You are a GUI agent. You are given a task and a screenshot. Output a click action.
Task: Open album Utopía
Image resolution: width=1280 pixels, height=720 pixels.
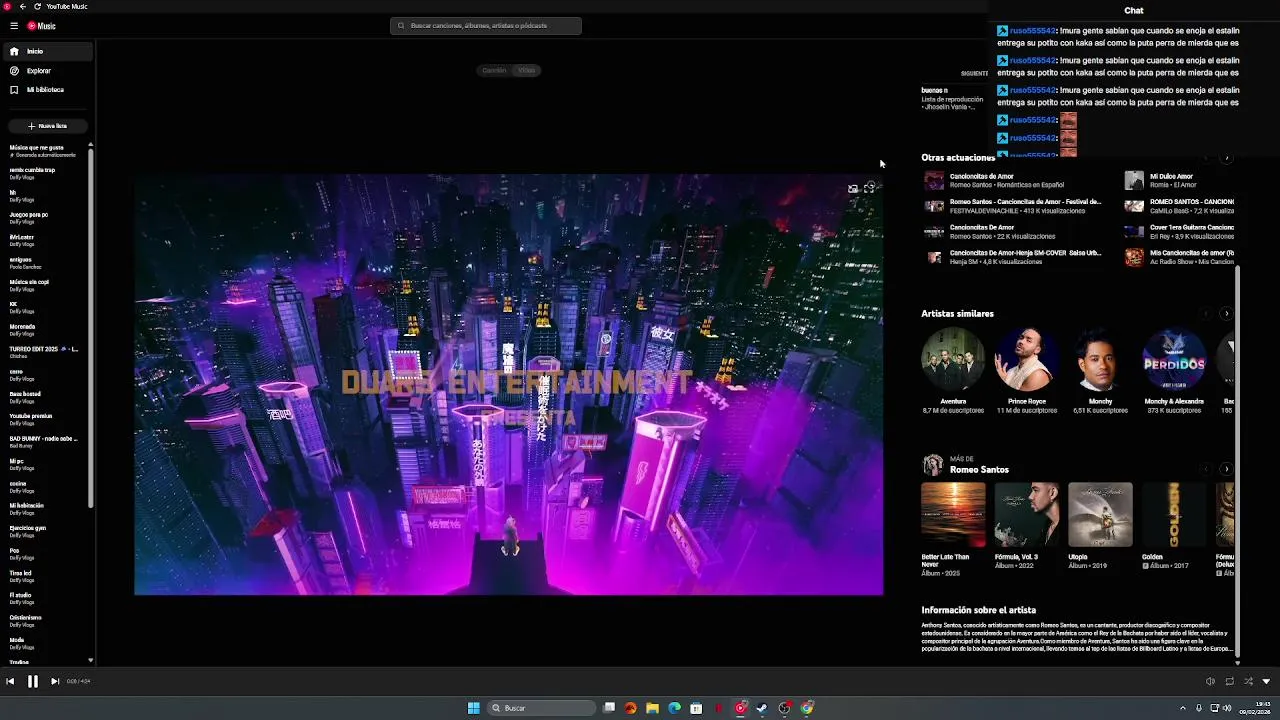click(x=1100, y=526)
